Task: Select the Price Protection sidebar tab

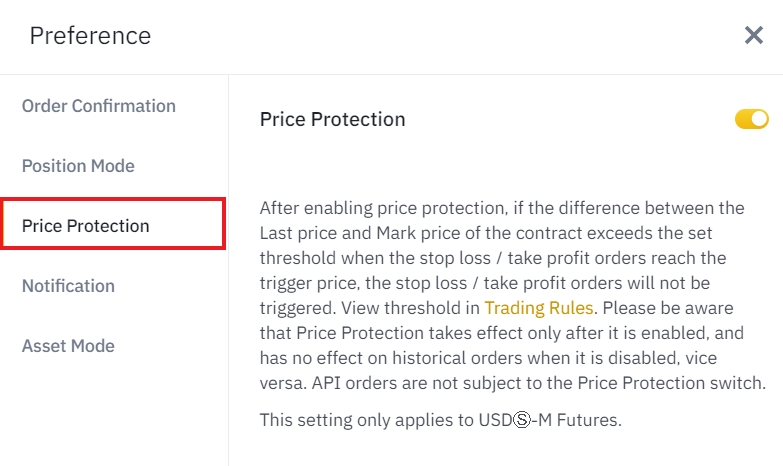Action: click(86, 226)
